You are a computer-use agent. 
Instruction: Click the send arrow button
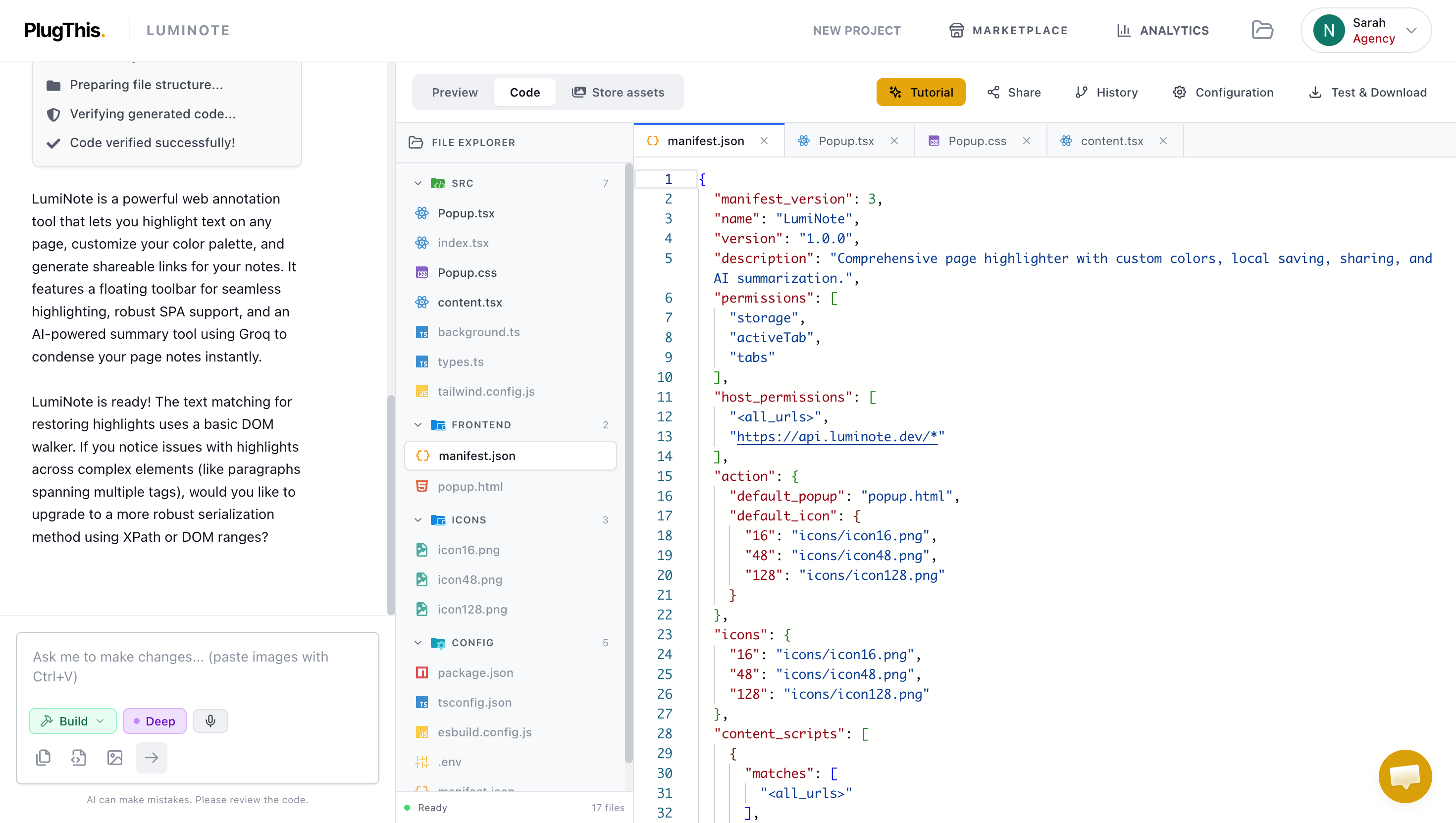[152, 758]
